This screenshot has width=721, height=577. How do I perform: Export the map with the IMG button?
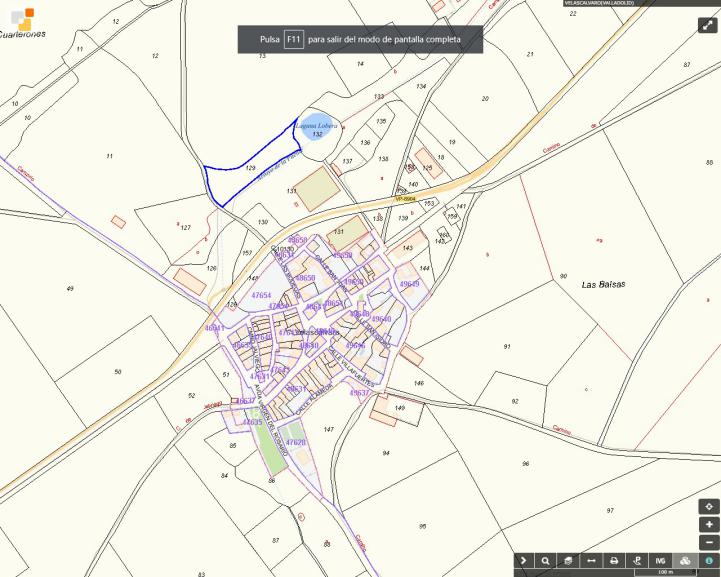coord(660,560)
